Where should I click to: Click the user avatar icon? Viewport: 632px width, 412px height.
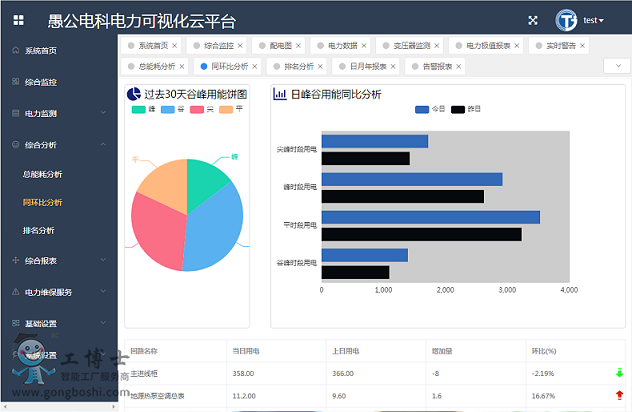[x=568, y=20]
